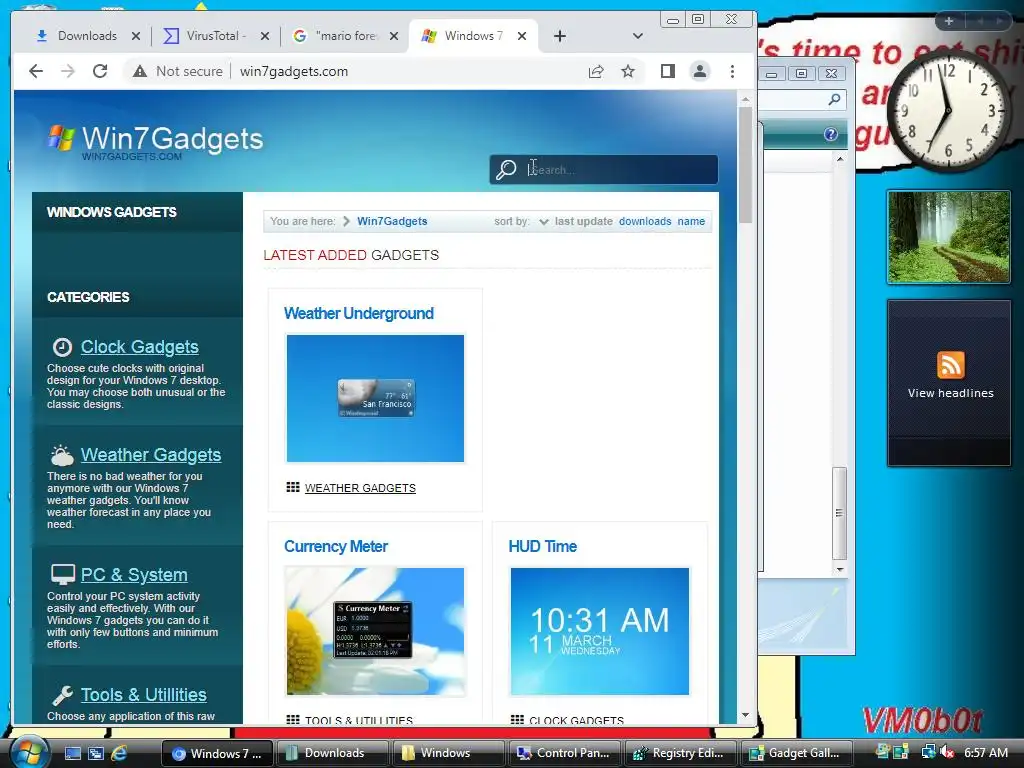Open Chrome three-dot menu
The height and width of the screenshot is (768, 1024).
[x=732, y=71]
